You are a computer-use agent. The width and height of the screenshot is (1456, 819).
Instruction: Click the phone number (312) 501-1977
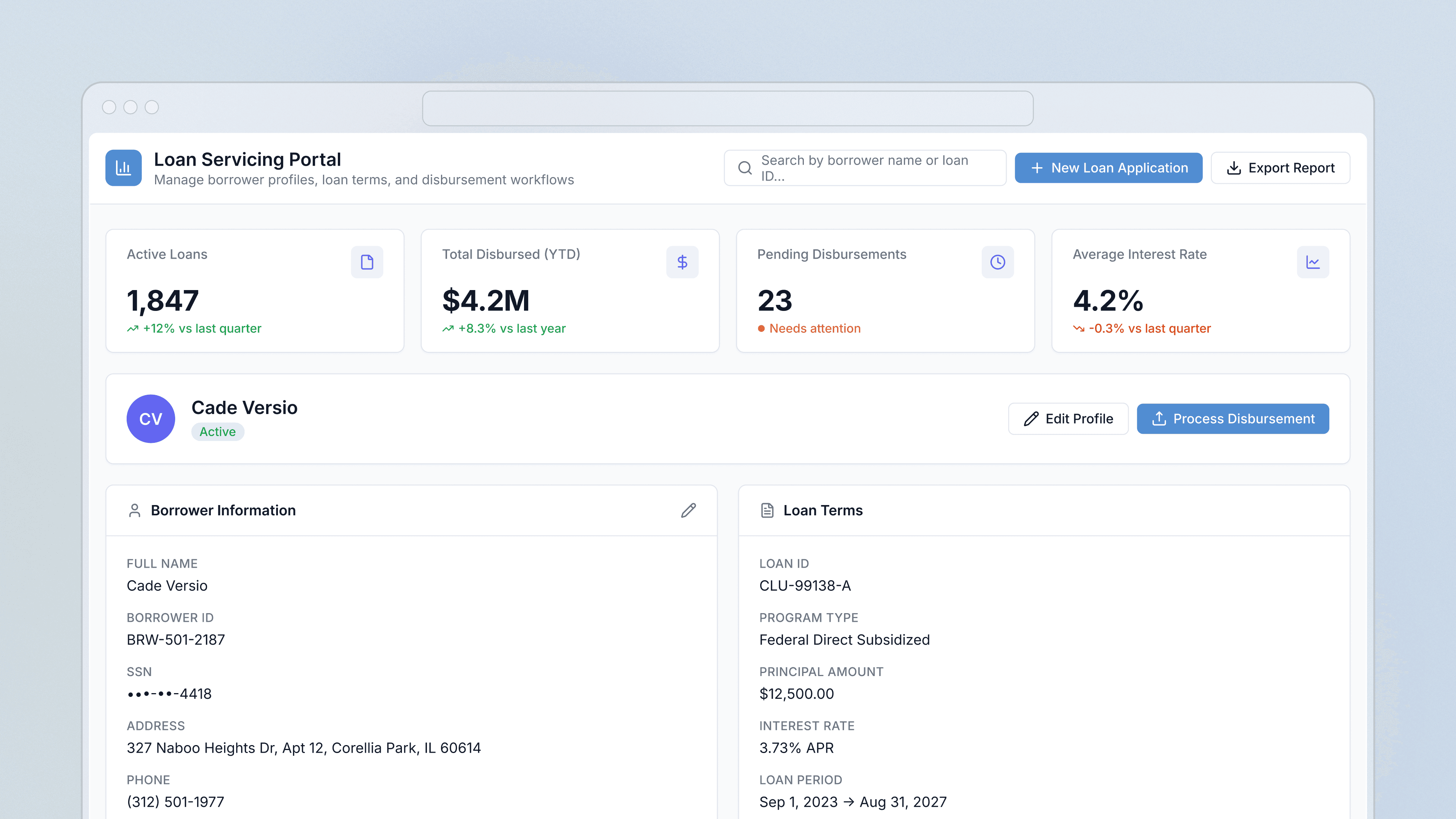coord(175,802)
